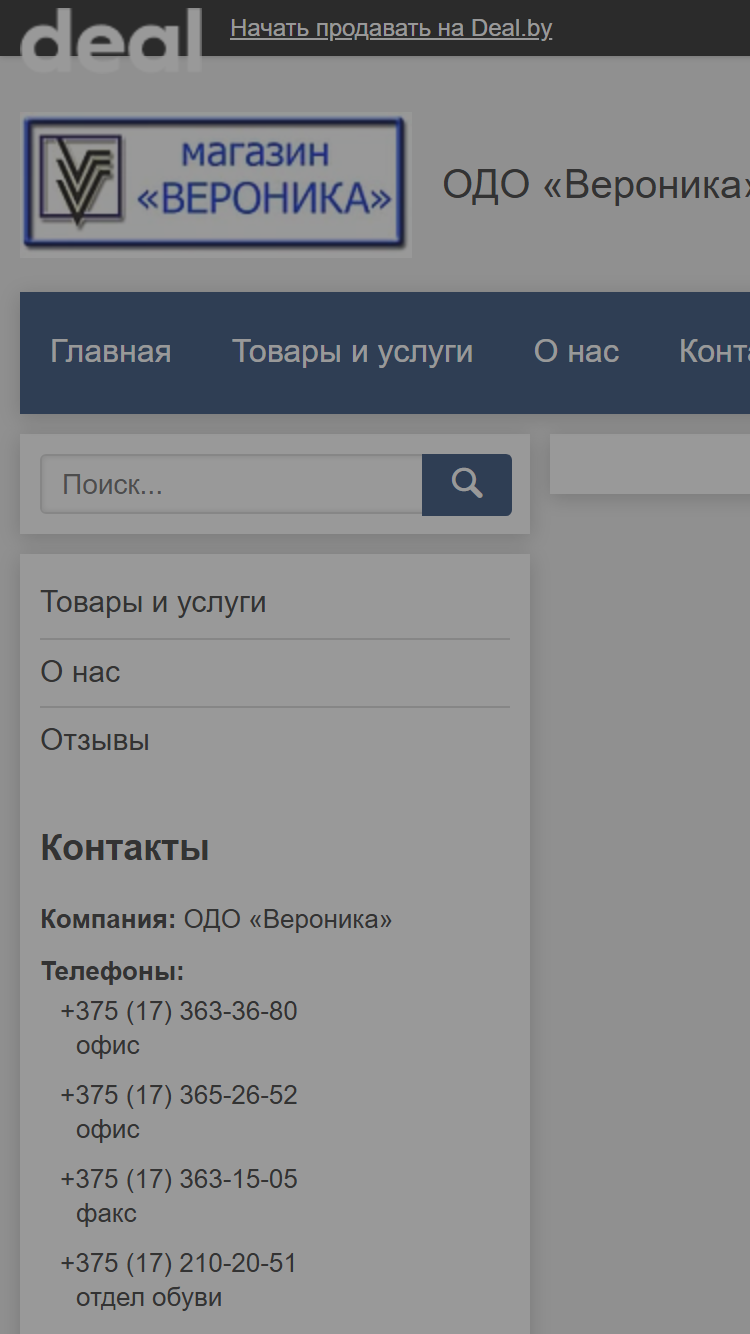
Task: Click fax number +375 (17) 363-15-05
Action: pos(179,1179)
